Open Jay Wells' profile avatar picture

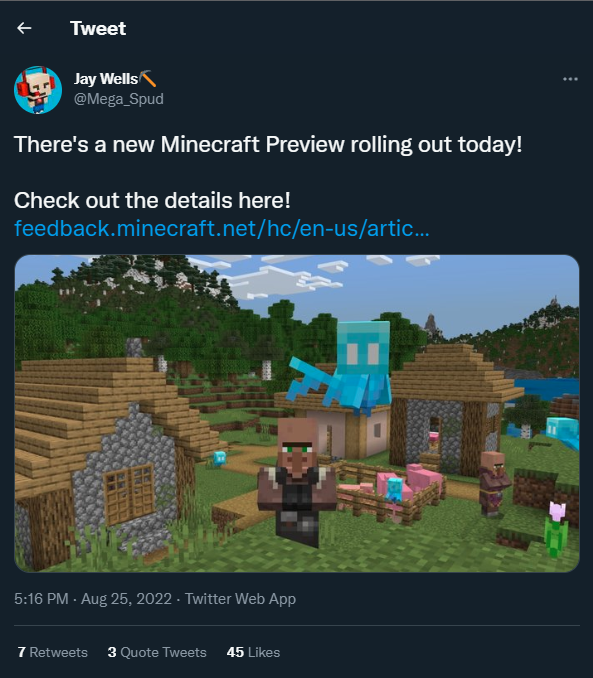click(x=38, y=90)
